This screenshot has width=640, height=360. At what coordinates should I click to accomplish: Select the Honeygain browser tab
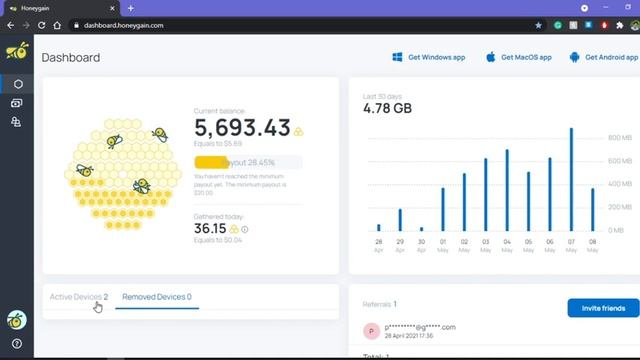(x=61, y=9)
